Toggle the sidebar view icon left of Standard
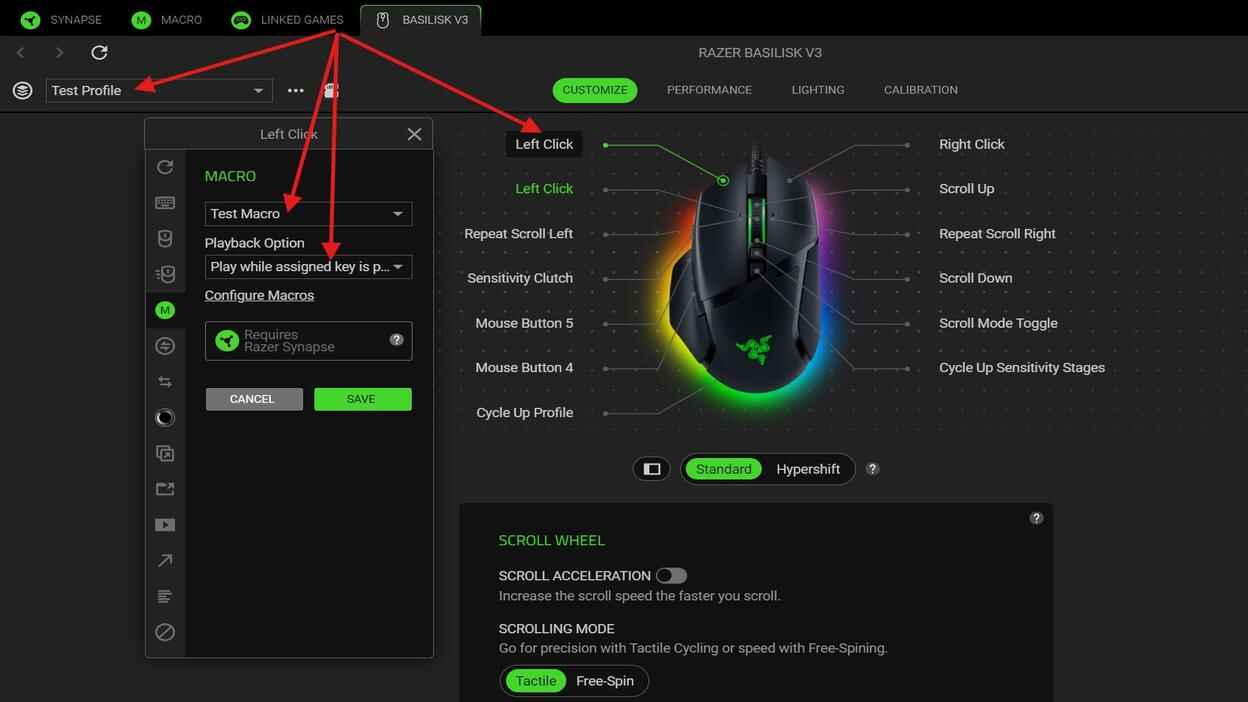Viewport: 1248px width, 702px height. [x=652, y=469]
